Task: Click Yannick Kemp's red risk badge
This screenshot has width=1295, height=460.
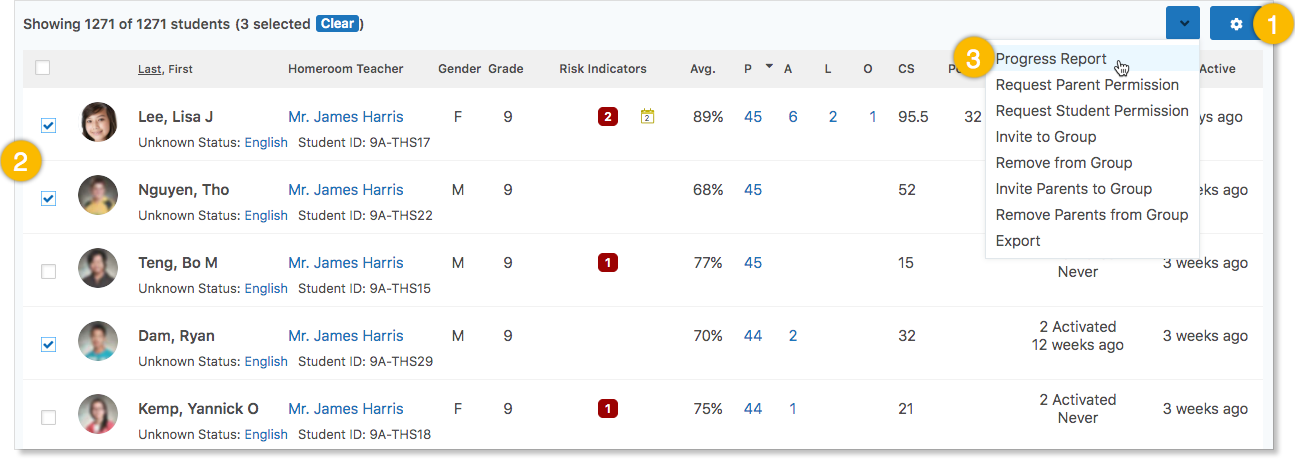Action: (607, 409)
